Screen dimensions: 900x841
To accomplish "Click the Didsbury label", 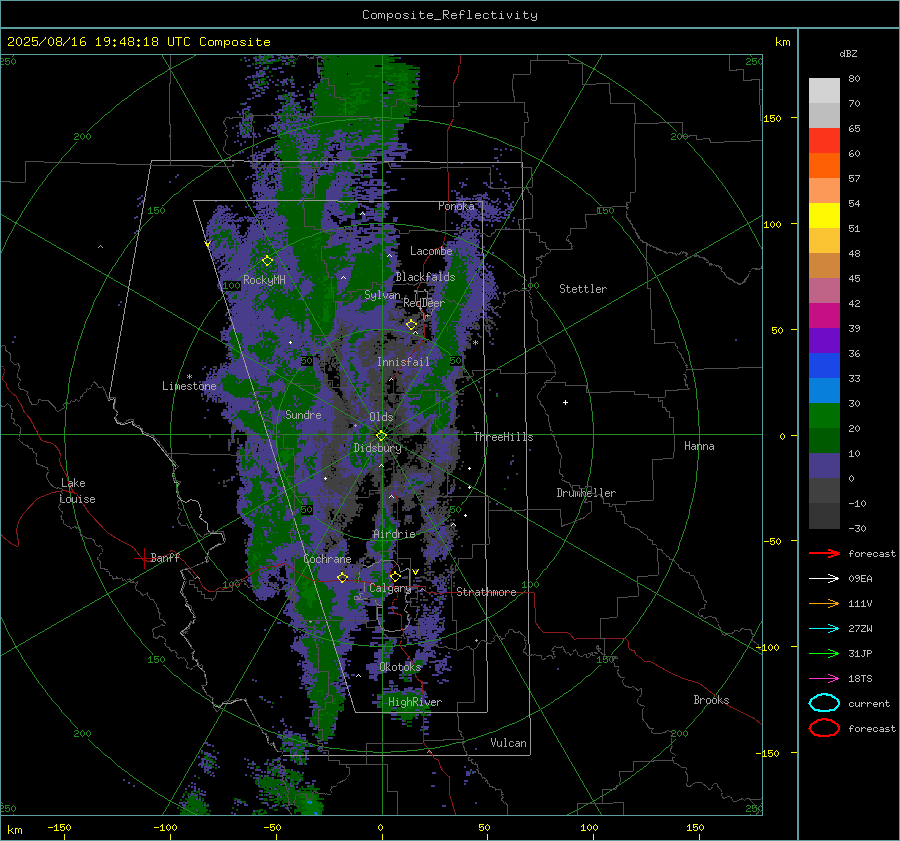I will (x=377, y=448).
